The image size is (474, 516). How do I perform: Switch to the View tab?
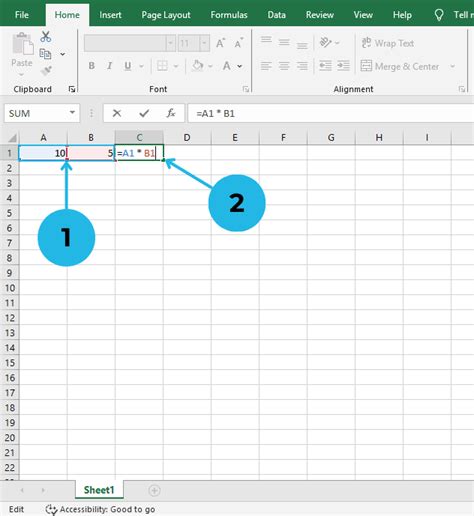pos(363,15)
